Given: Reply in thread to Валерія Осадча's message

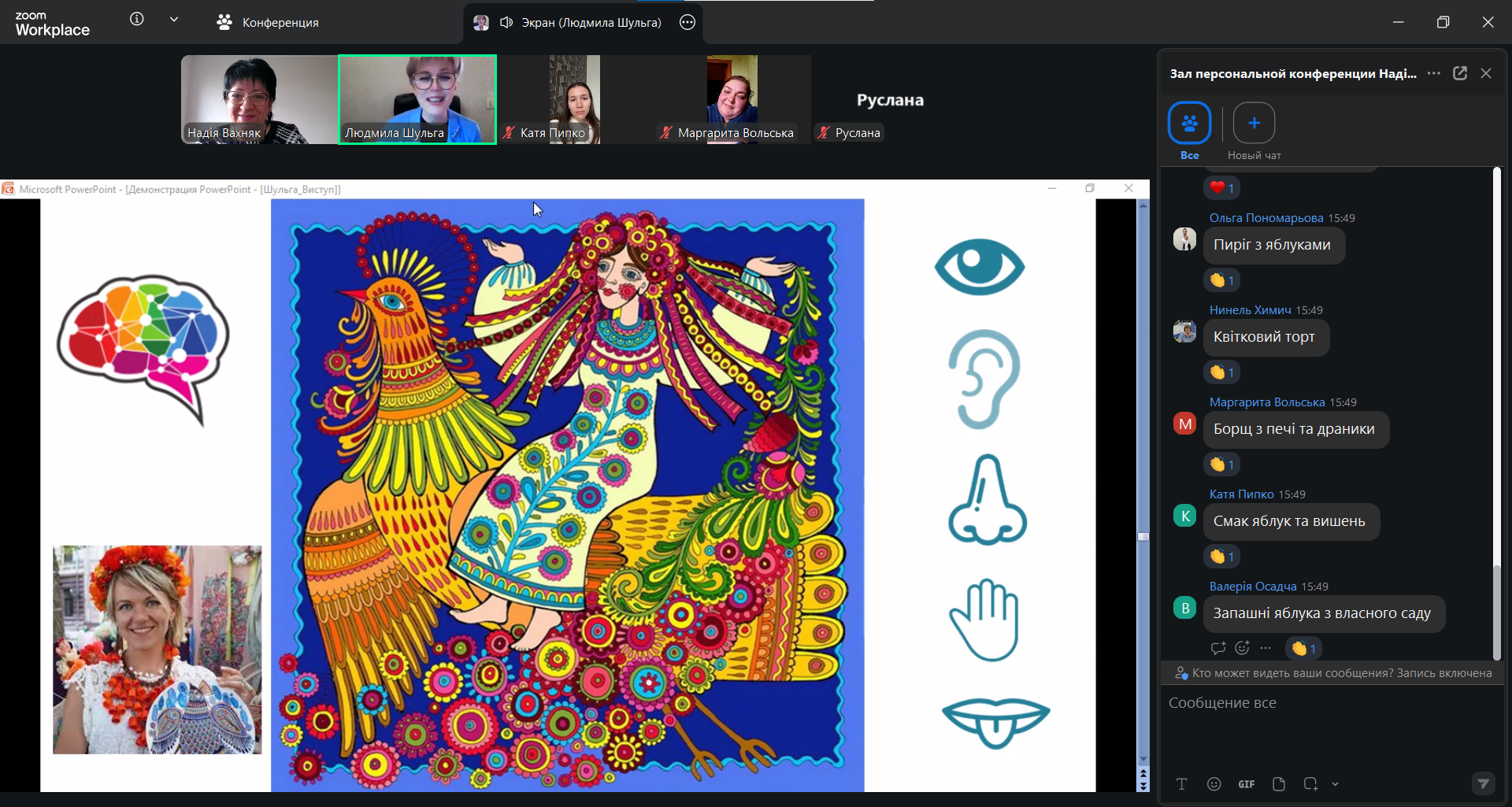Looking at the screenshot, I should (x=1217, y=648).
